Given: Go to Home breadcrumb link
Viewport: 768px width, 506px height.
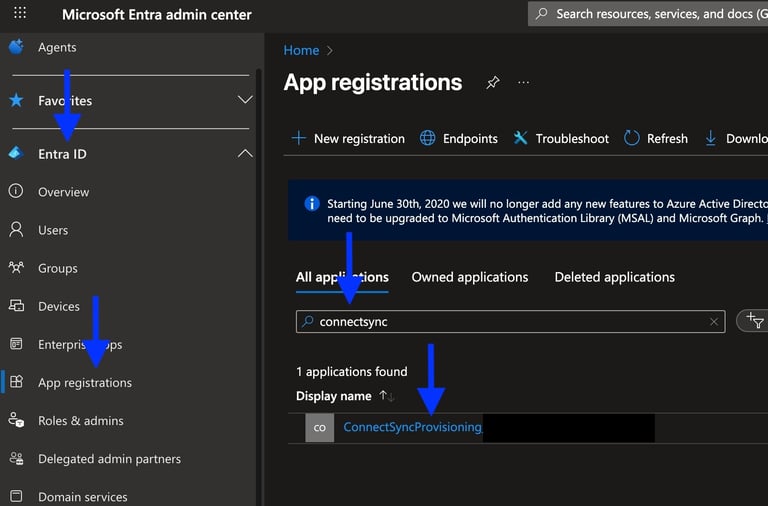Looking at the screenshot, I should coord(301,50).
